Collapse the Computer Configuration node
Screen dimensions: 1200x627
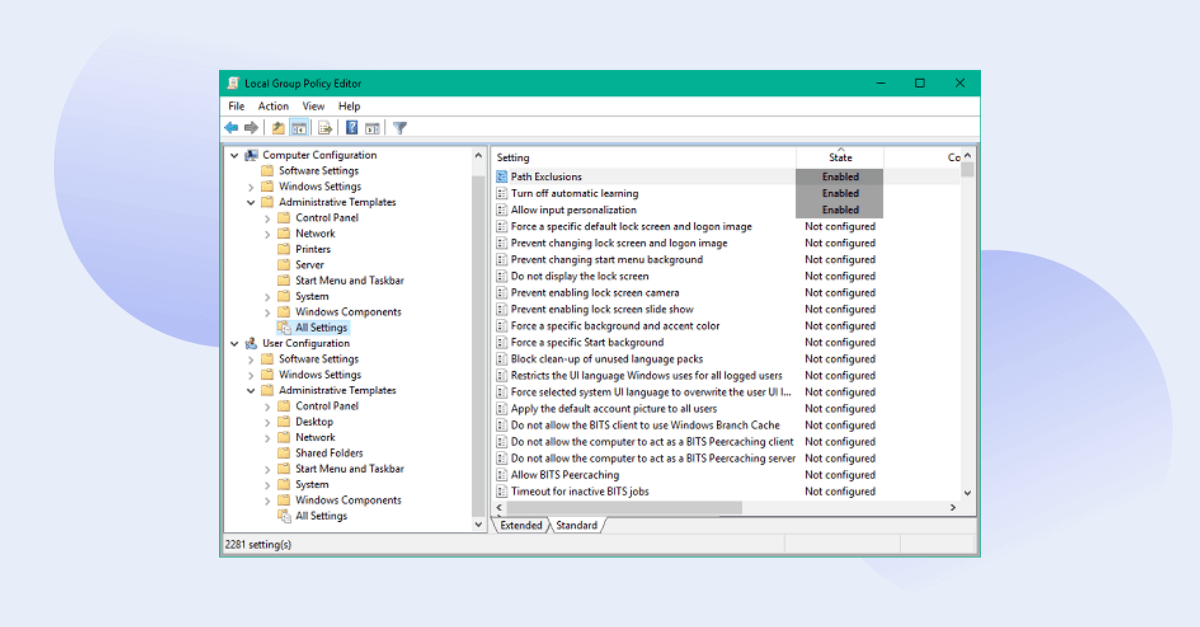coord(234,155)
